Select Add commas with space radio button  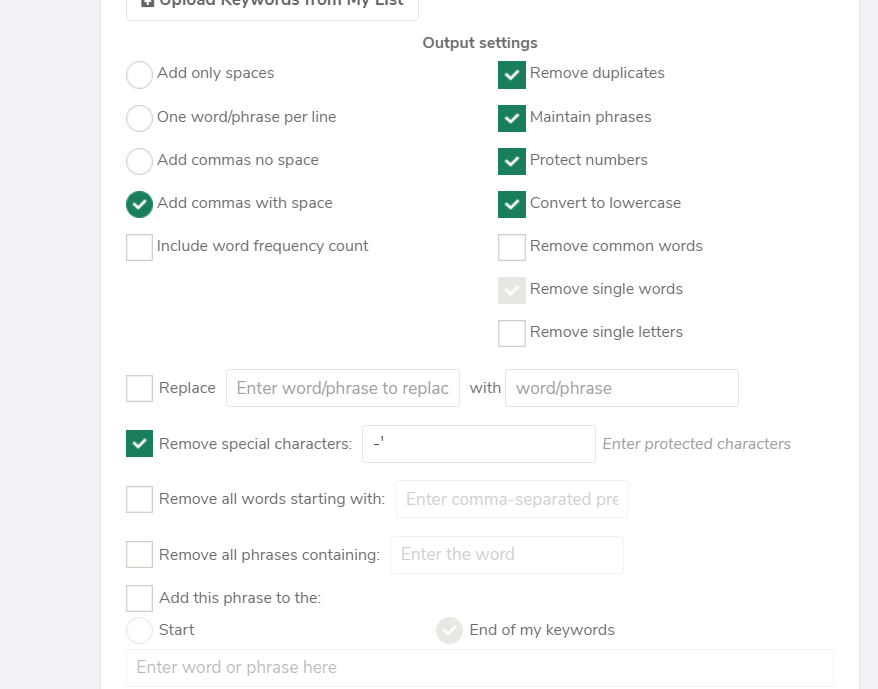click(139, 204)
